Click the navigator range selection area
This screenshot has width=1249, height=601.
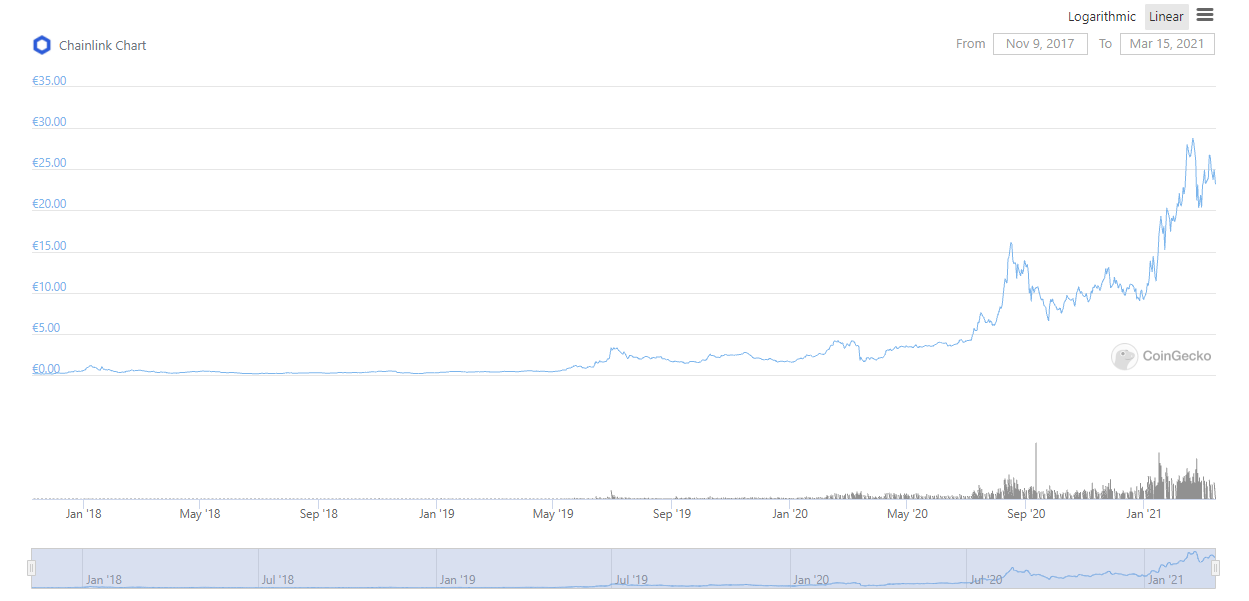[623, 568]
